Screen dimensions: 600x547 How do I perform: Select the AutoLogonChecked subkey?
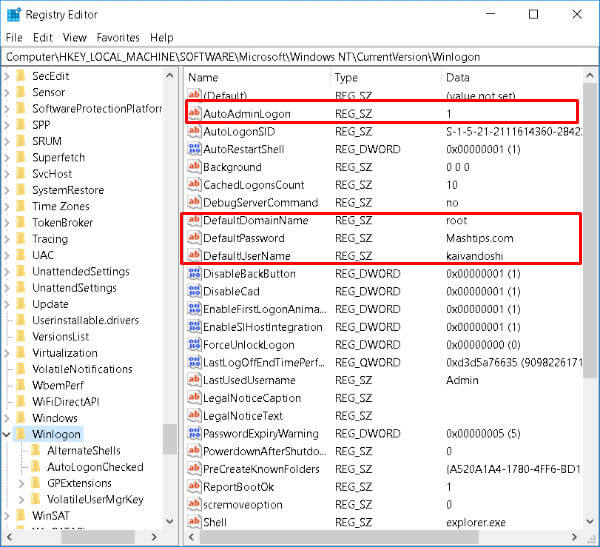(95, 467)
